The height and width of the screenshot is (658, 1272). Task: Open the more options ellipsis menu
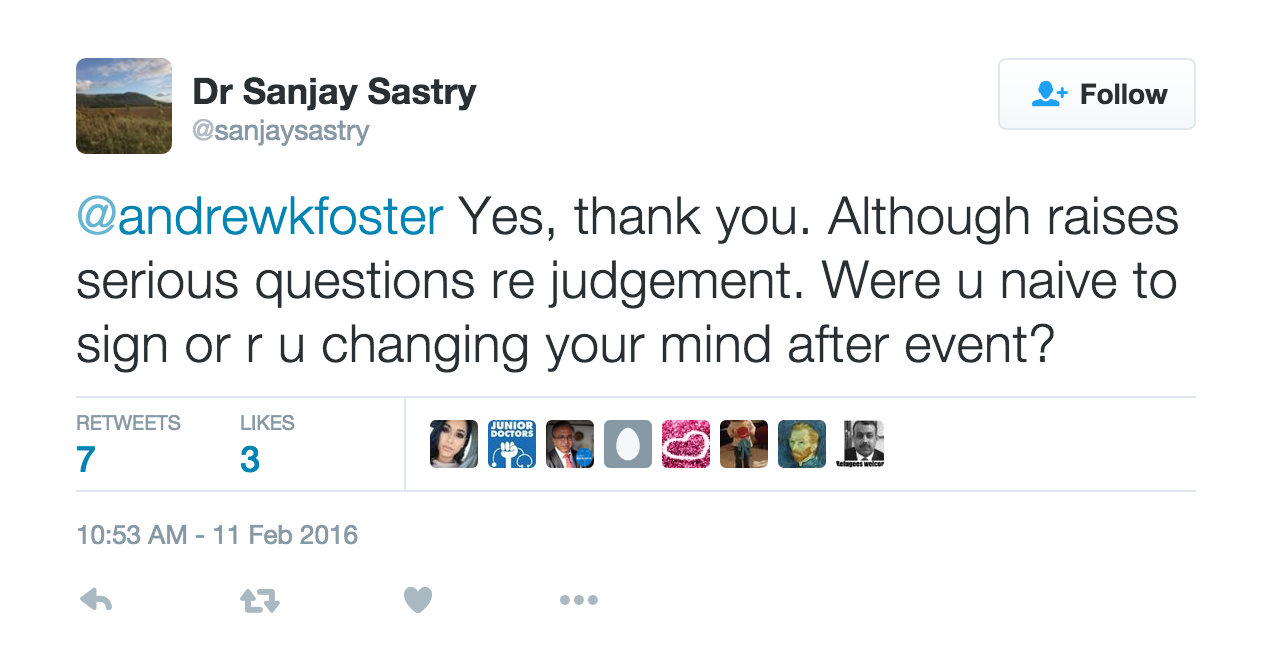(x=579, y=600)
